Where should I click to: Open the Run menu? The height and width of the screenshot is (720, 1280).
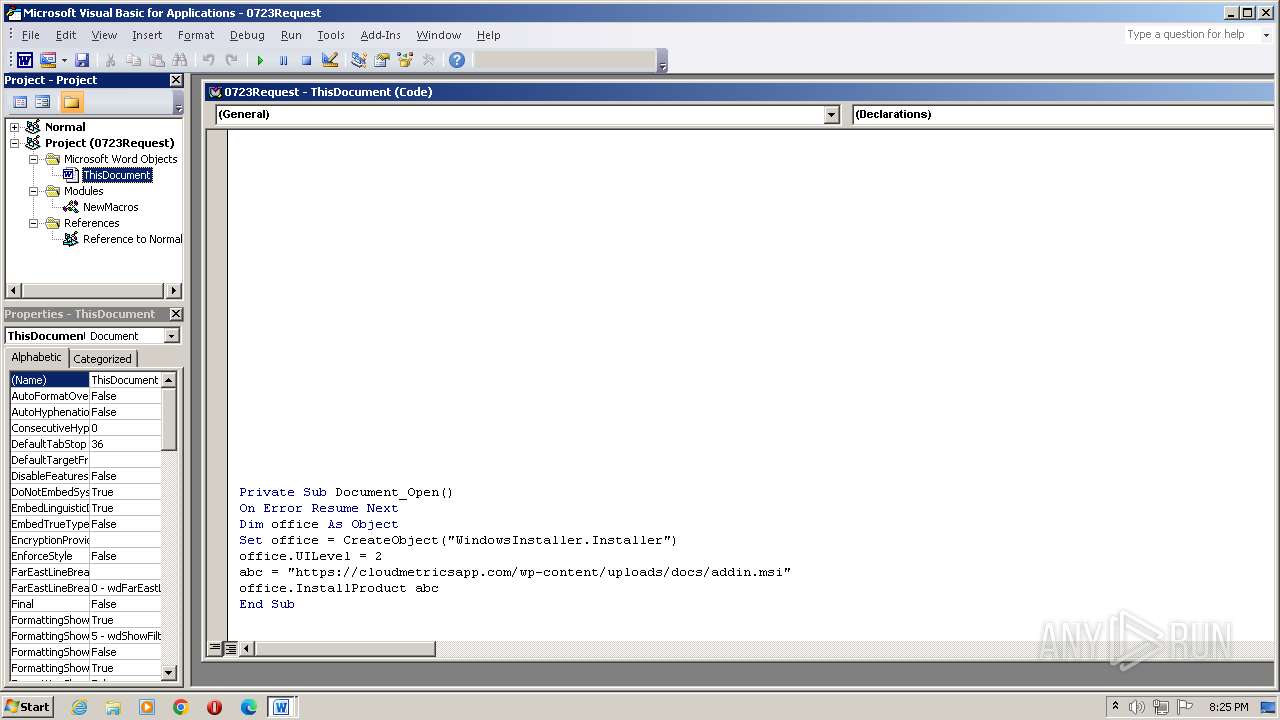(x=291, y=35)
